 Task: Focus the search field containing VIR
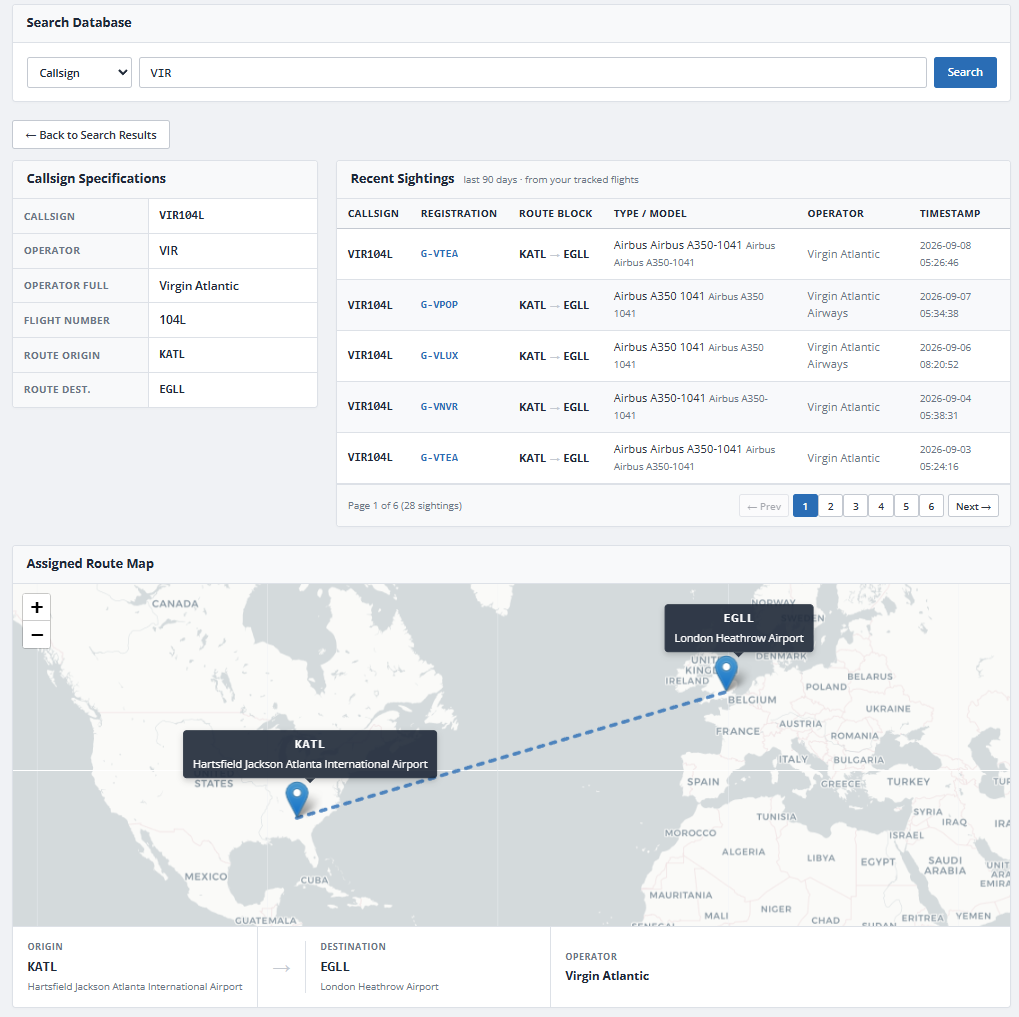532,72
